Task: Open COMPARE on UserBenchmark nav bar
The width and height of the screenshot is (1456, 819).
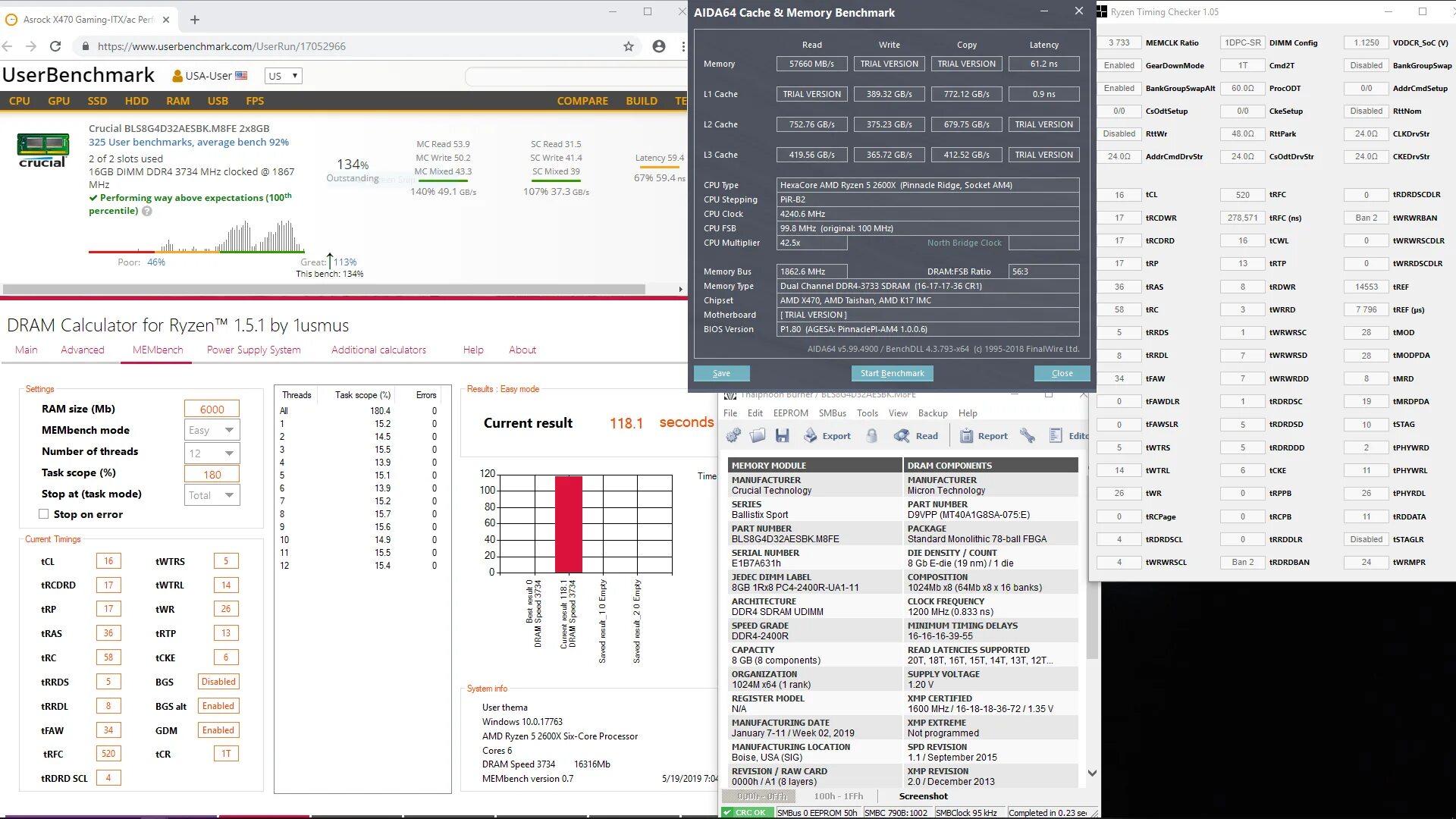Action: (582, 101)
